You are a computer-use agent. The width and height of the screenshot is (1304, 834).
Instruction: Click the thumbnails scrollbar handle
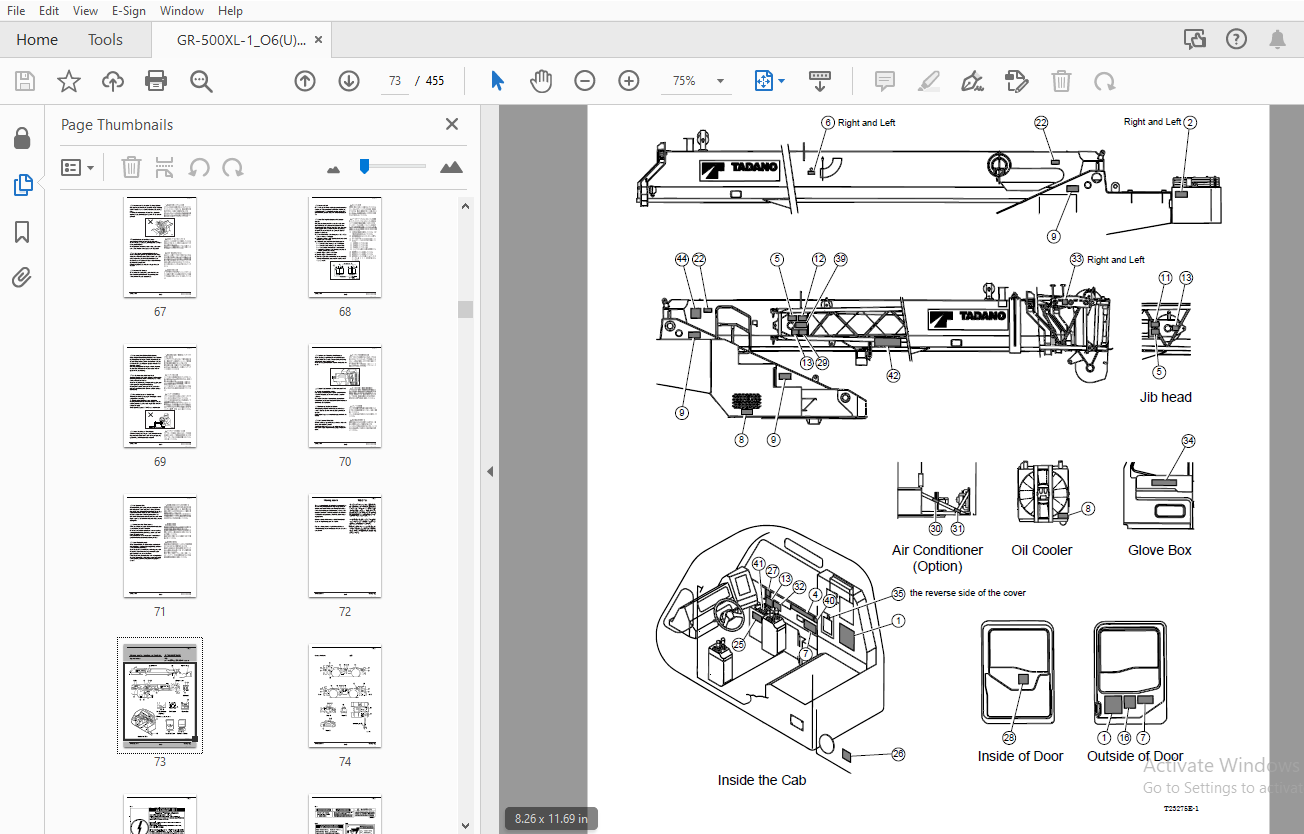click(x=465, y=308)
